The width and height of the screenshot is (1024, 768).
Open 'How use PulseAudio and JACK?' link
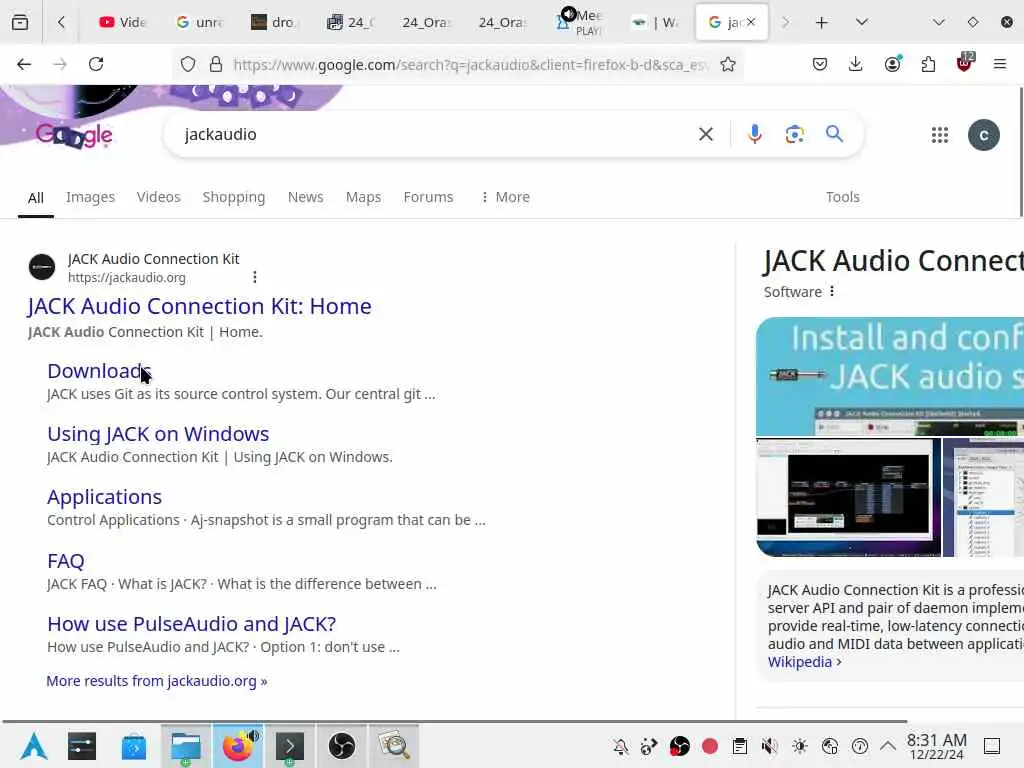click(x=191, y=624)
